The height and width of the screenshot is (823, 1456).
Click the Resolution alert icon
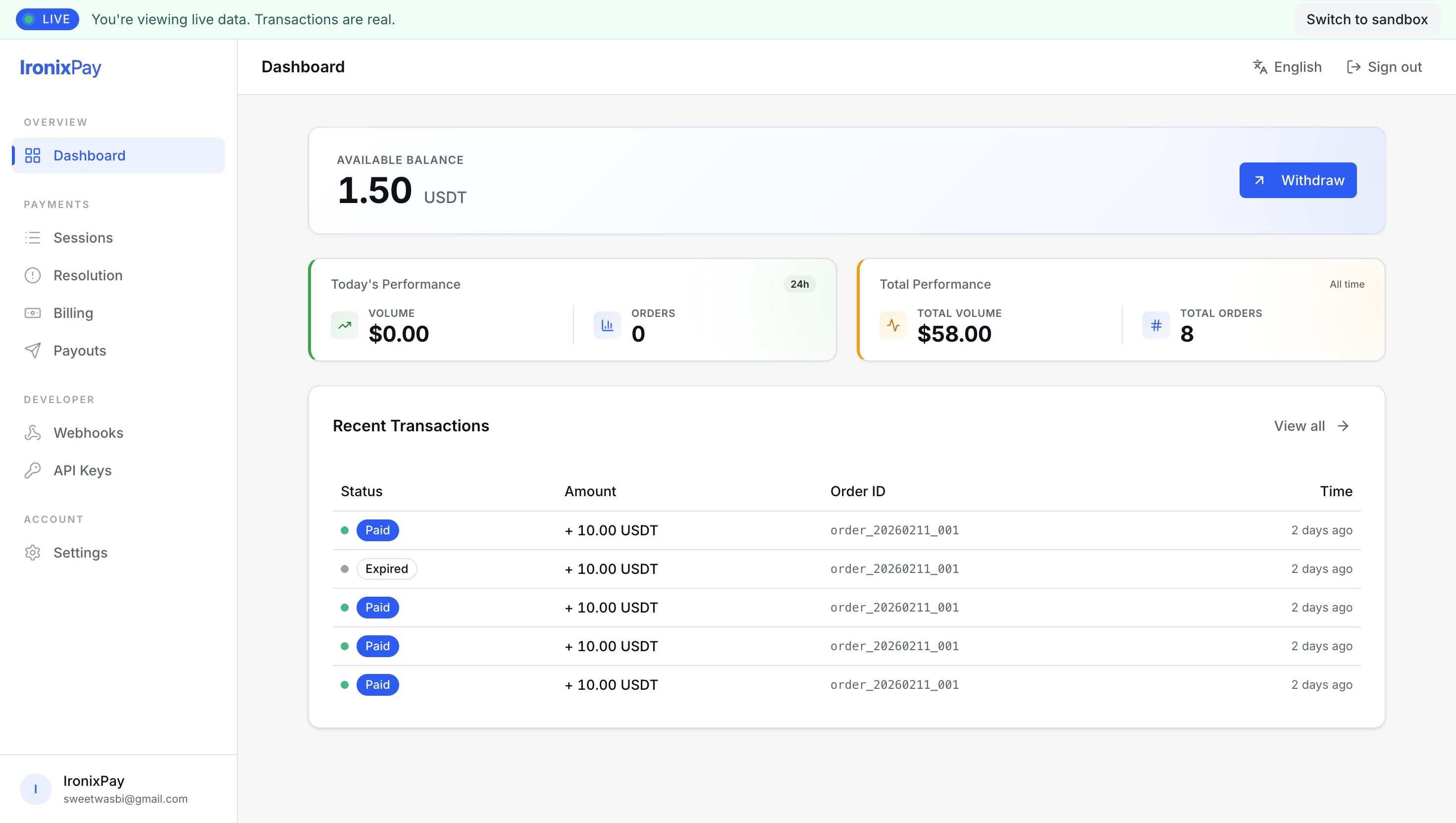pyautogui.click(x=32, y=275)
